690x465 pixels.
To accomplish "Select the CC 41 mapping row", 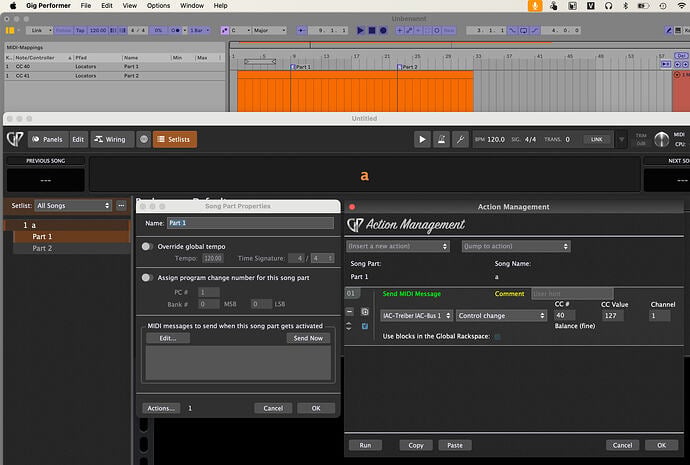I will pyautogui.click(x=114, y=76).
